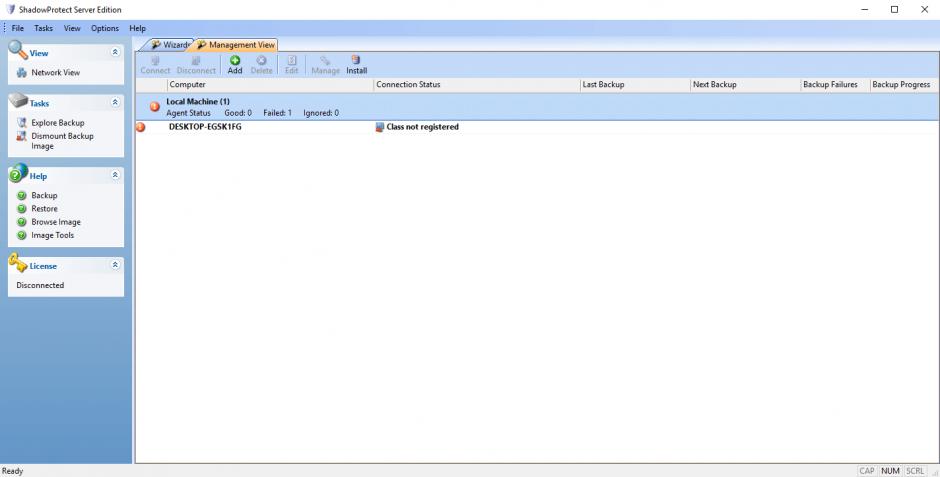The width and height of the screenshot is (940, 477).
Task: Click the green icon beside Image Tools
Action: click(x=22, y=235)
